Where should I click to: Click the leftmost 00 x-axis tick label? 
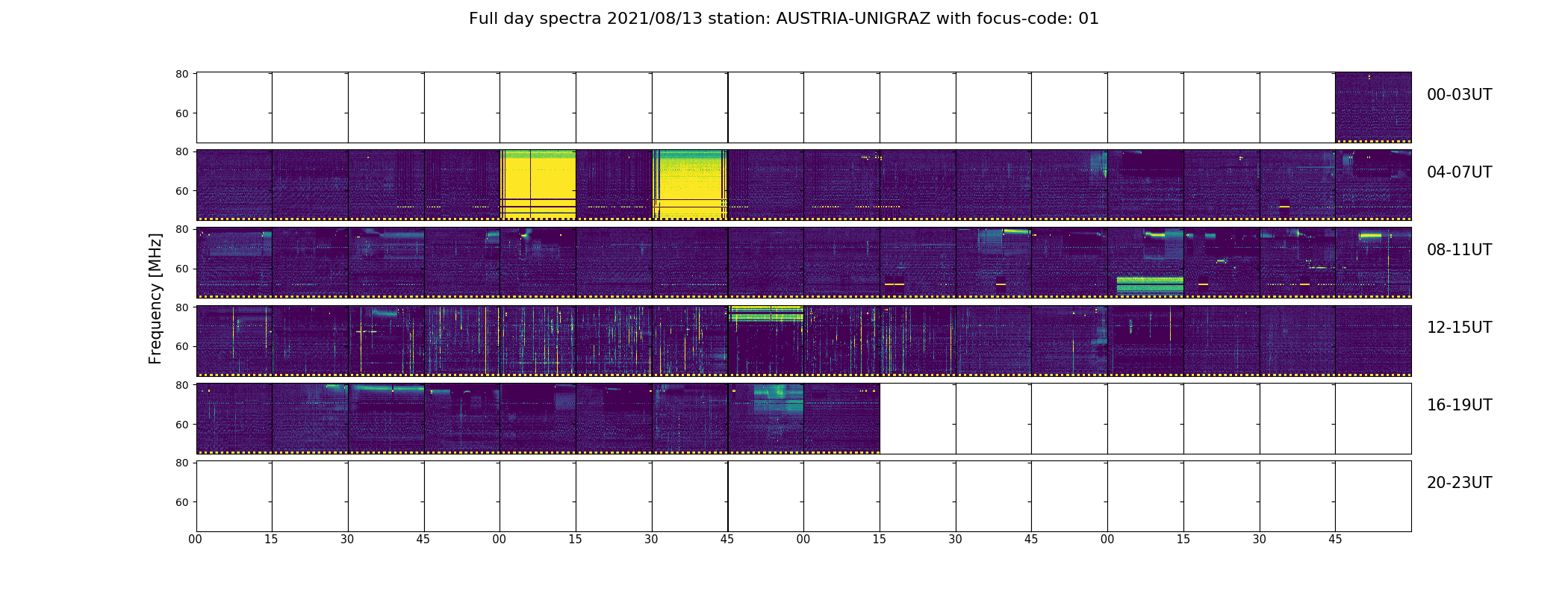click(x=196, y=540)
